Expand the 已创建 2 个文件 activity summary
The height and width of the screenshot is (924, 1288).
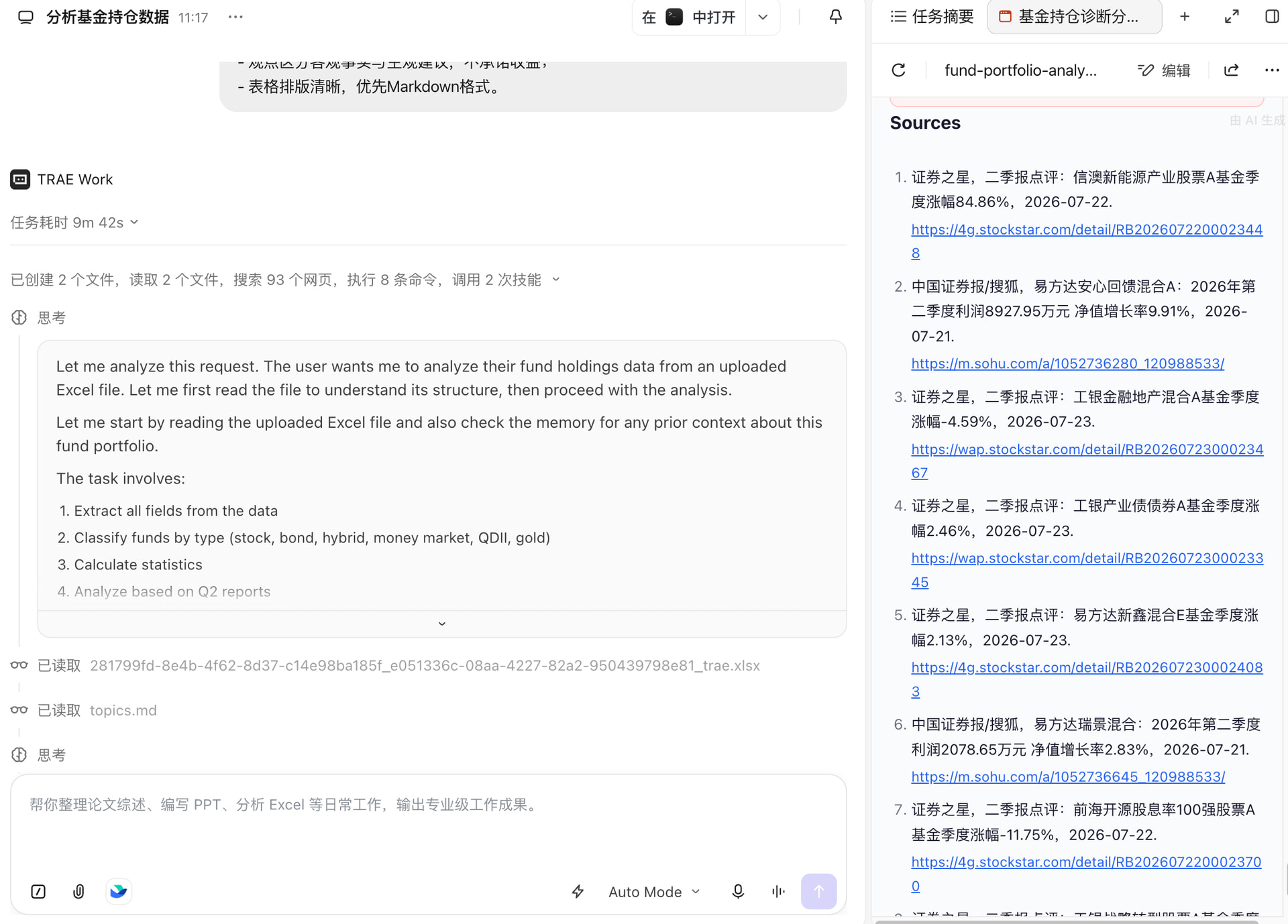[285, 280]
